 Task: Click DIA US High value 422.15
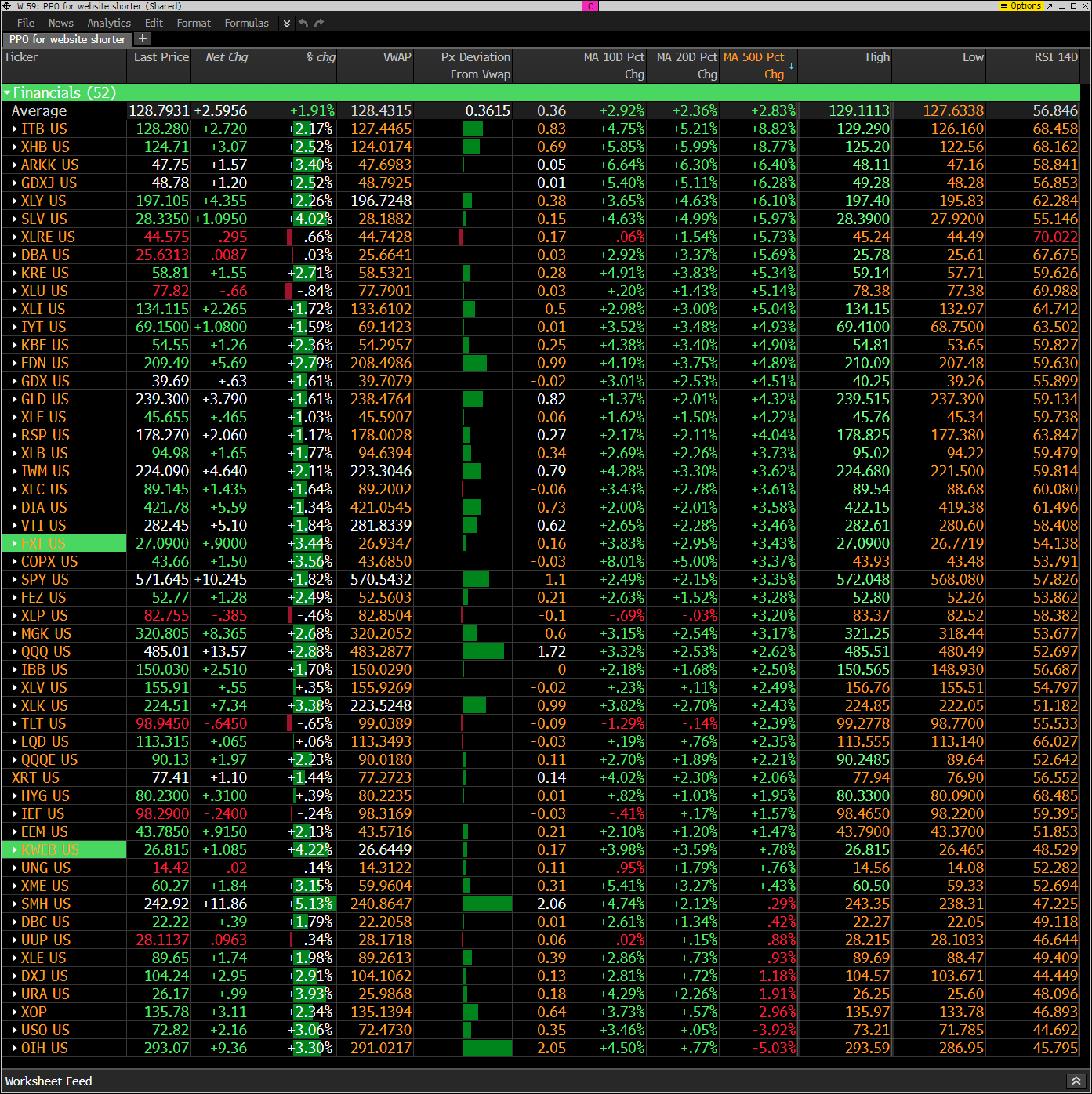(x=866, y=507)
